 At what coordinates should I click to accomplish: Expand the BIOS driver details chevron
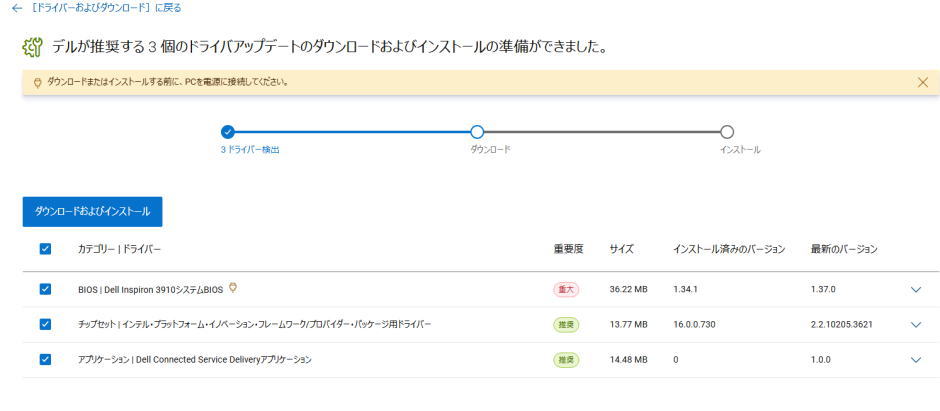click(x=915, y=290)
